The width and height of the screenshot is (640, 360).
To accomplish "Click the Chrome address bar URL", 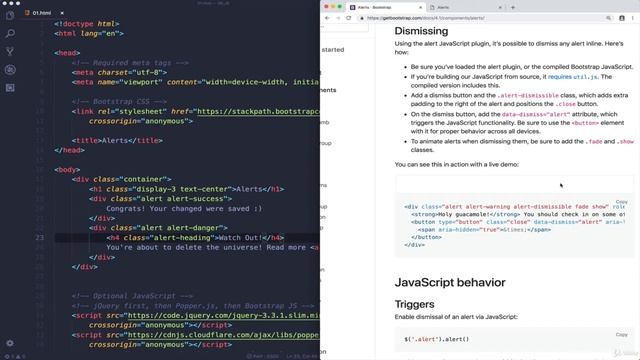I will coord(426,18).
